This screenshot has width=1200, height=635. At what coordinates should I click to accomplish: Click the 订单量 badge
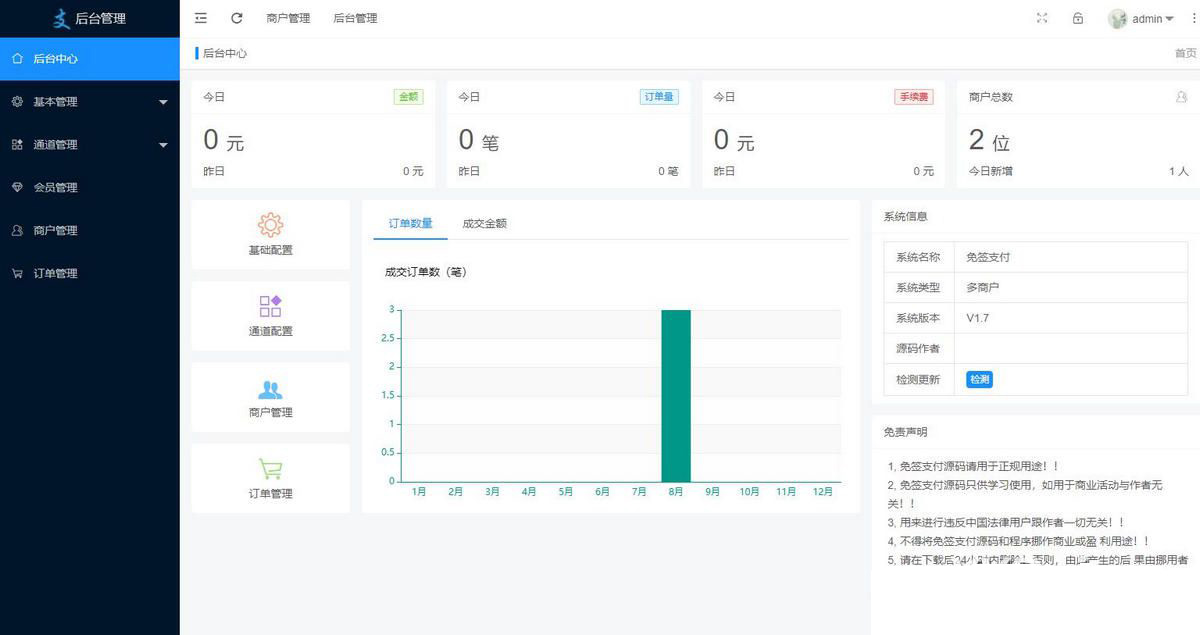click(659, 97)
